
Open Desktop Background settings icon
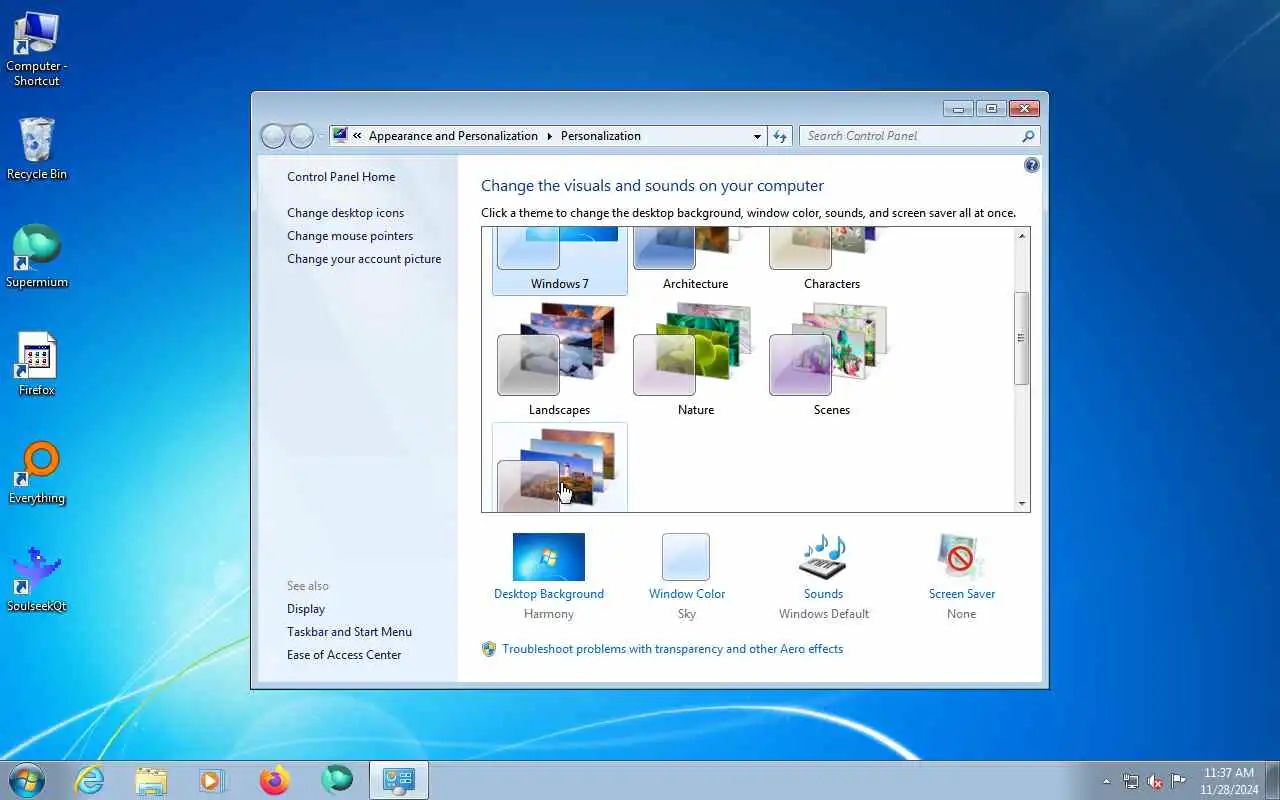pos(548,557)
